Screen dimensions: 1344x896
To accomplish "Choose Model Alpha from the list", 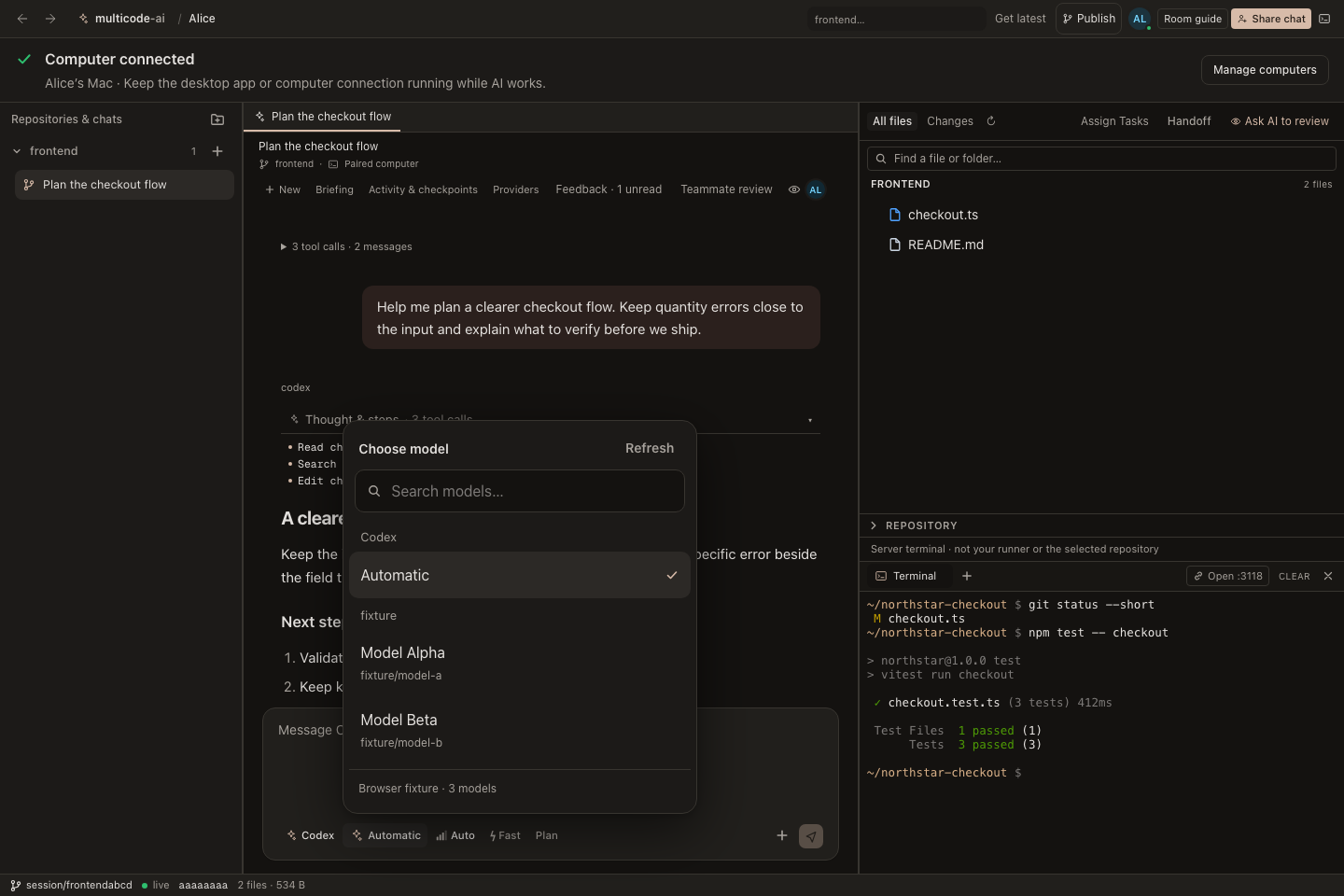I will coord(520,663).
